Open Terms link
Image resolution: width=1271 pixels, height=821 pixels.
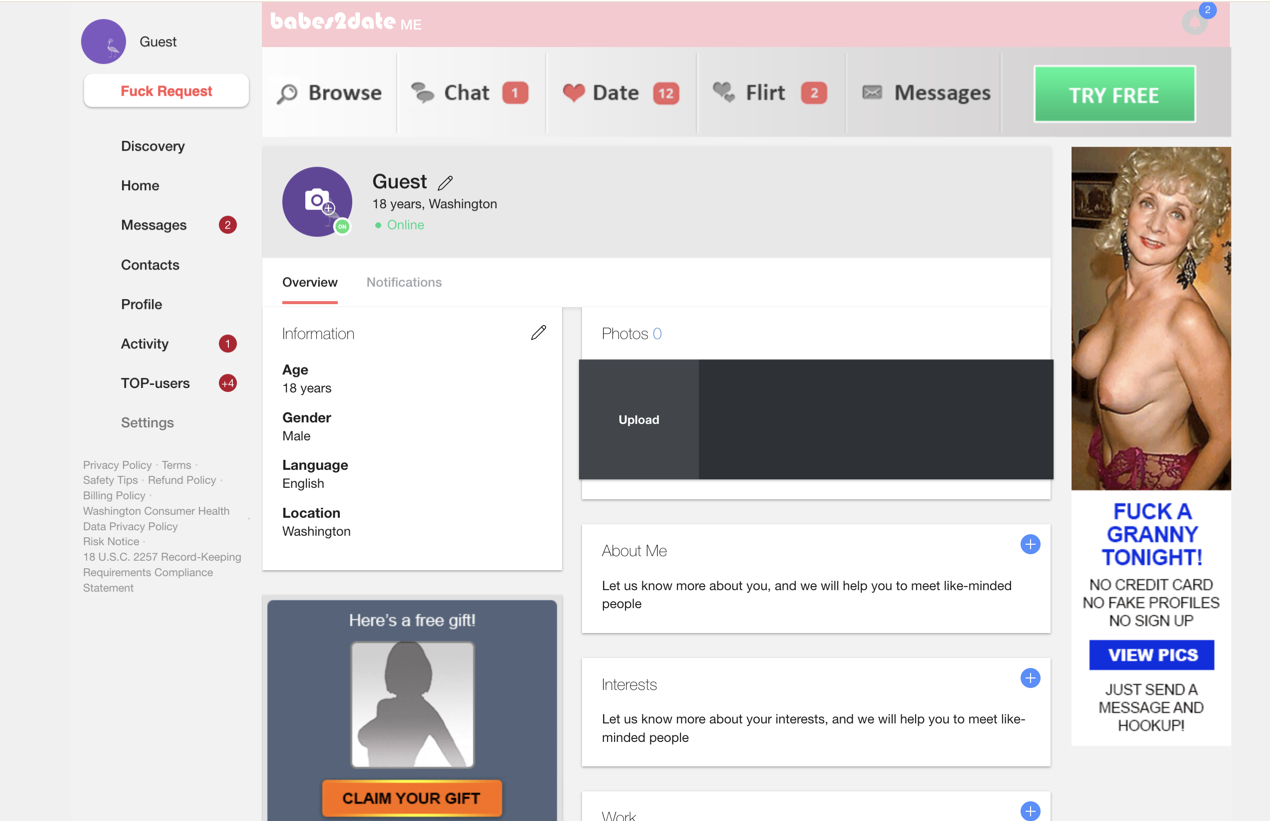[176, 465]
